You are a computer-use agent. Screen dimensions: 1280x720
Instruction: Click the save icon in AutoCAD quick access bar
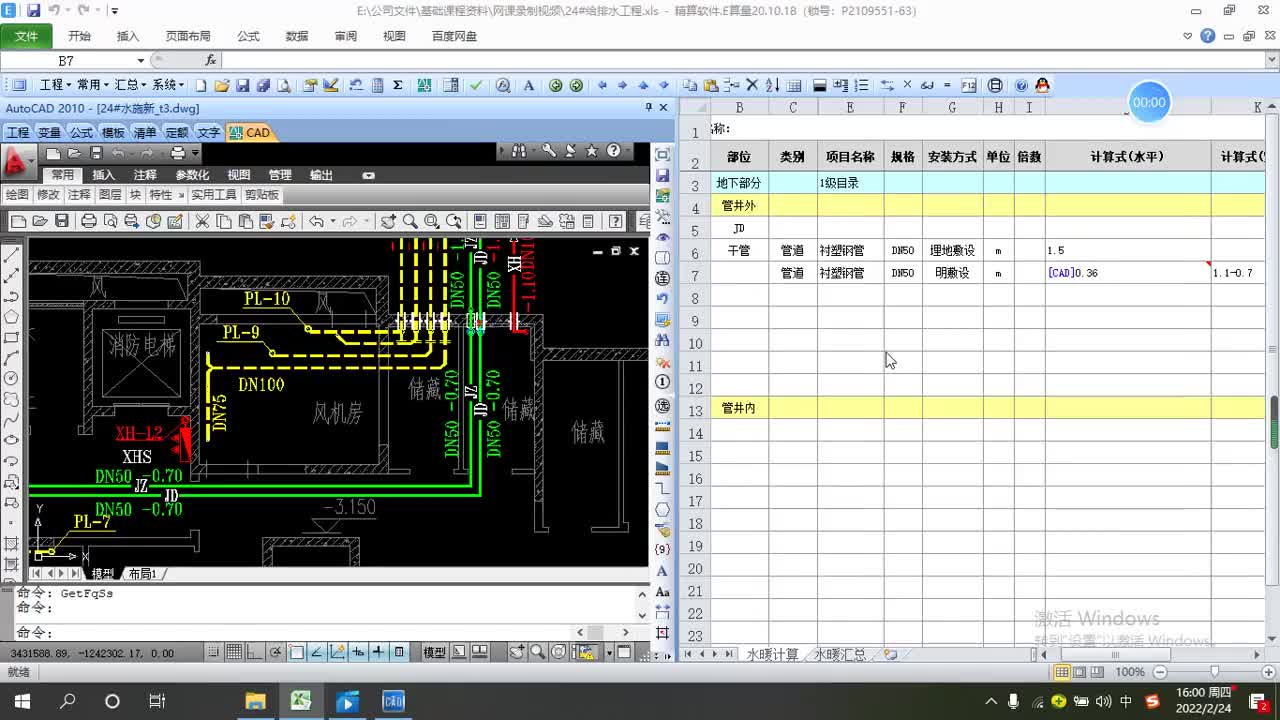pos(97,153)
